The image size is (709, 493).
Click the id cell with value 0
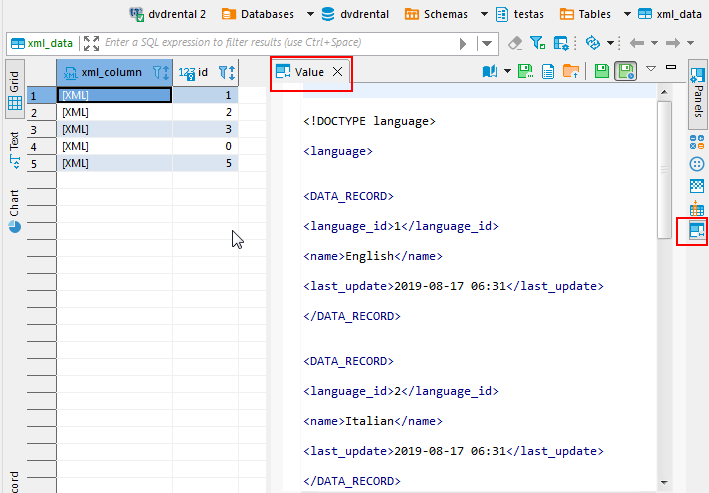pos(206,147)
